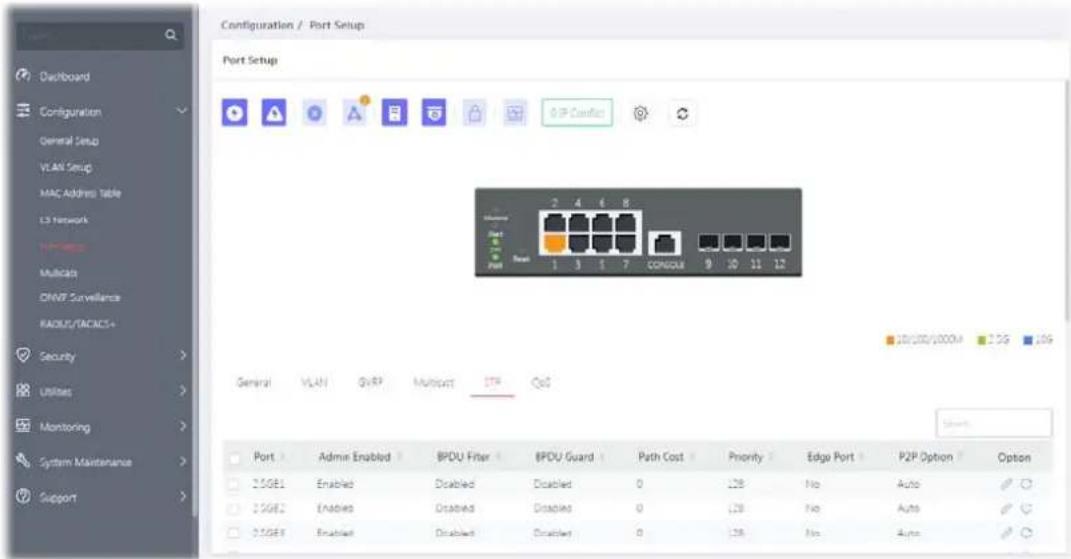This screenshot has height=559, width=1071.
Task: Click the table search field
Action: pos(994,424)
